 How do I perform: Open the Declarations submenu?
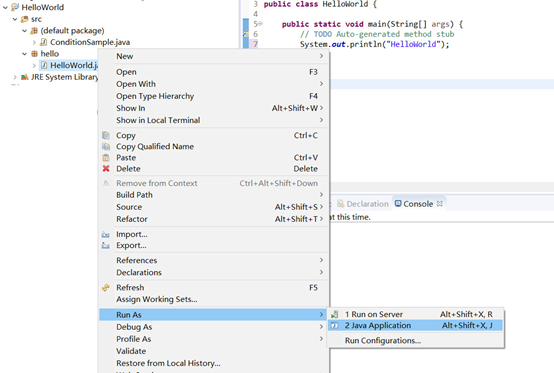pyautogui.click(x=213, y=272)
